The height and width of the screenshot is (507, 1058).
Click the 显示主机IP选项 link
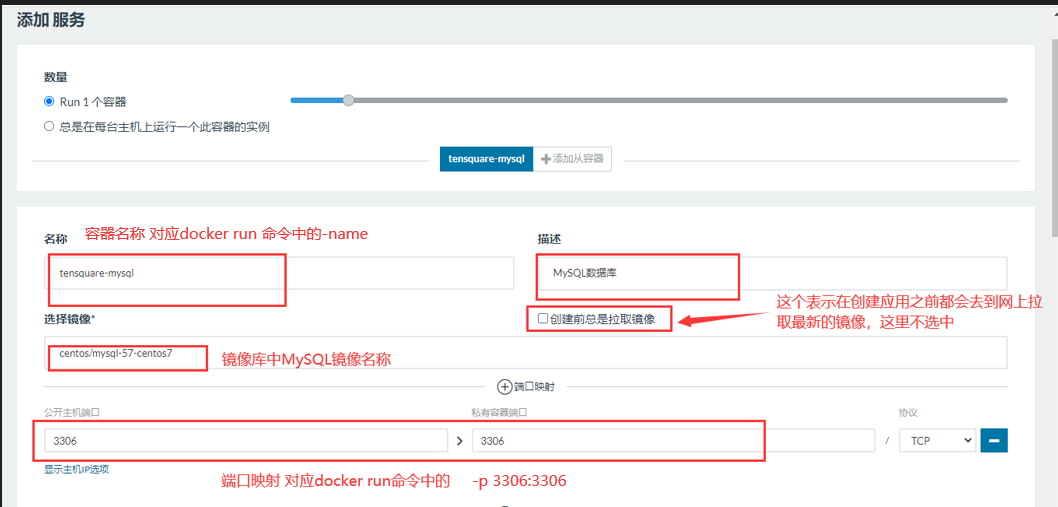pos(76,469)
